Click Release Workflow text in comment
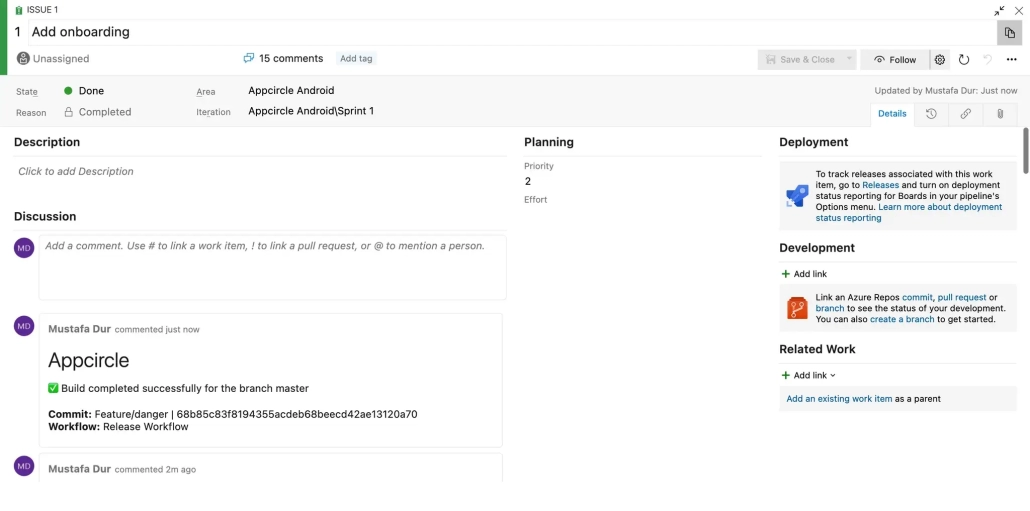 coord(146,427)
